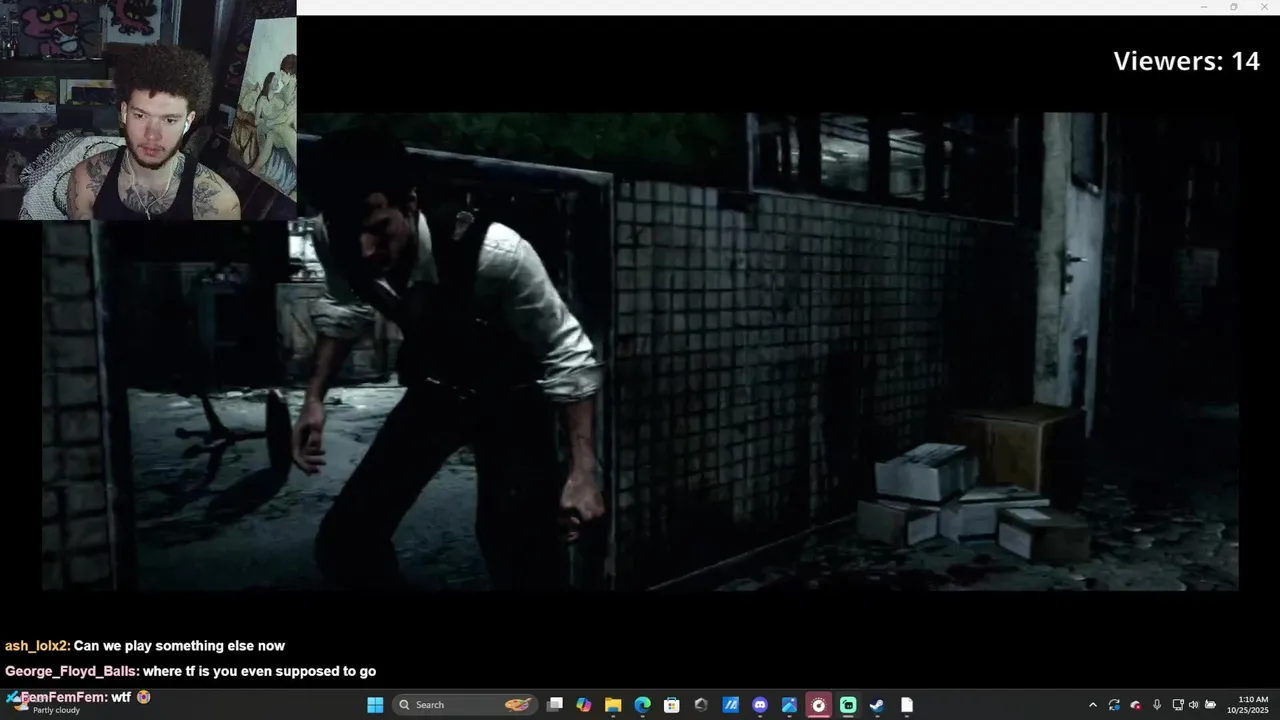Viewport: 1280px width, 720px height.
Task: Open the blank document app on taskbar
Action: click(x=907, y=705)
